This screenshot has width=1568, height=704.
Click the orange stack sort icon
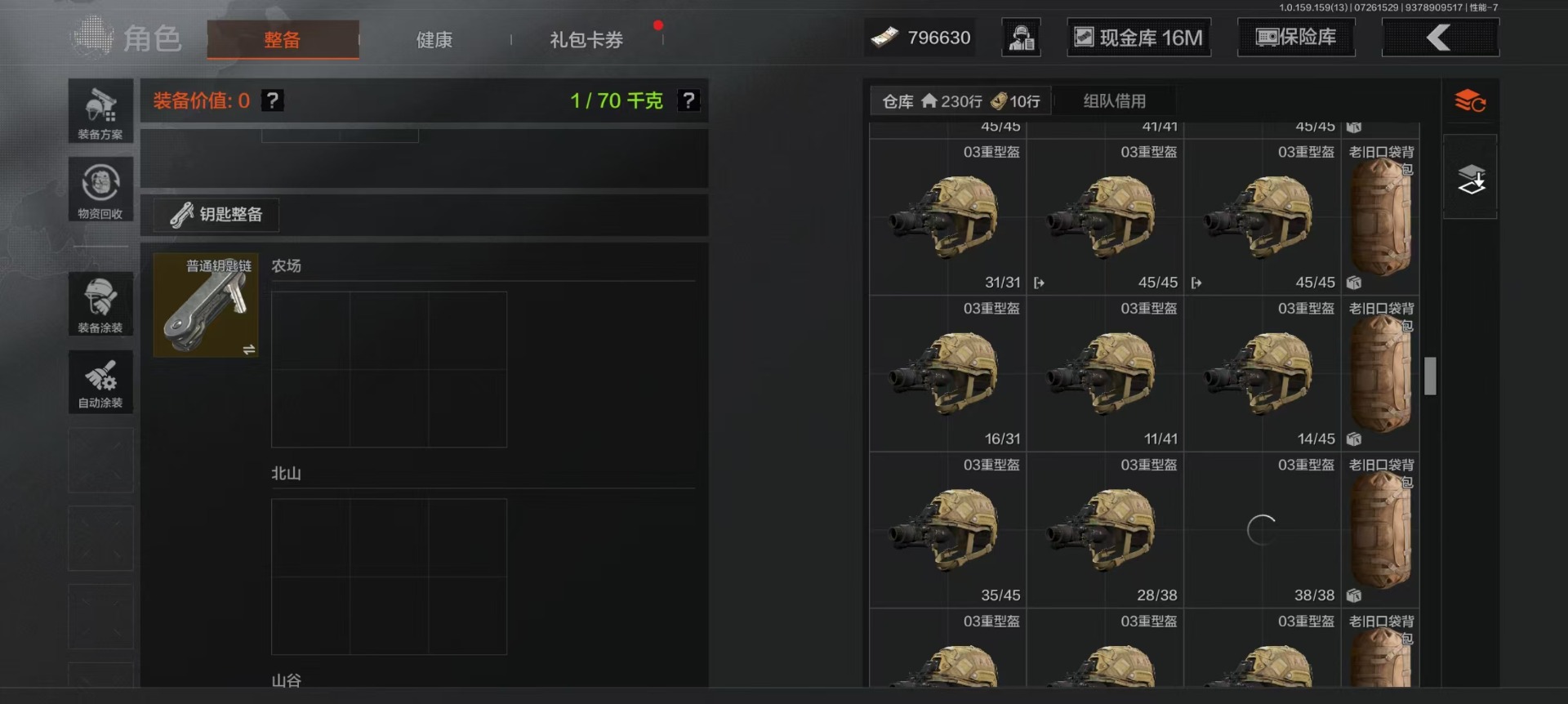(1470, 101)
